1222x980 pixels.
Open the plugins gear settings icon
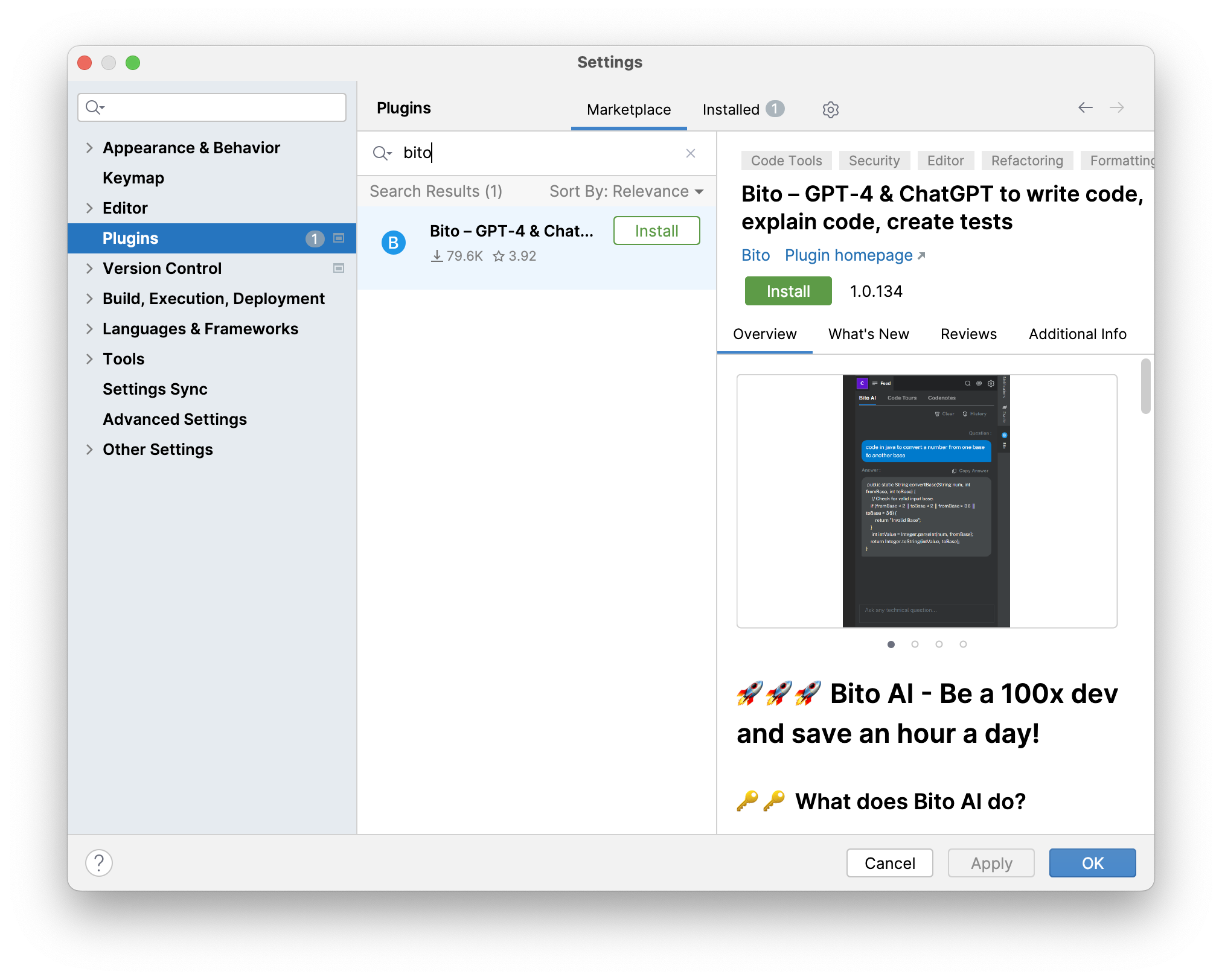pos(831,109)
